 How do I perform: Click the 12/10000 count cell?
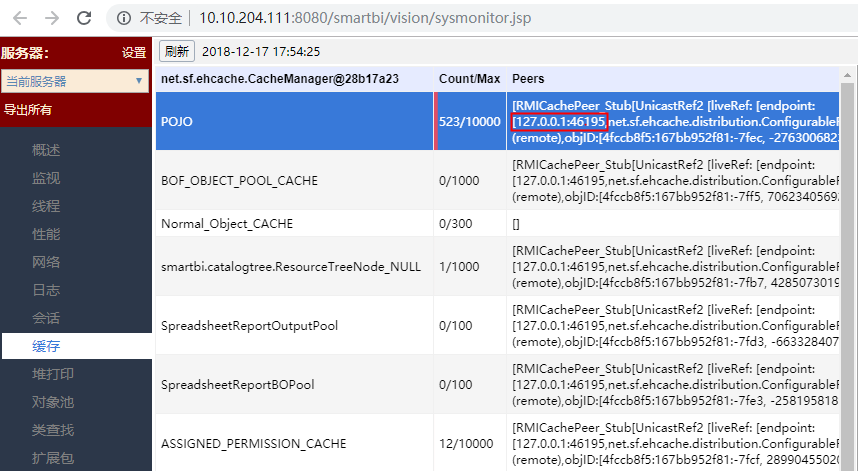[469, 443]
